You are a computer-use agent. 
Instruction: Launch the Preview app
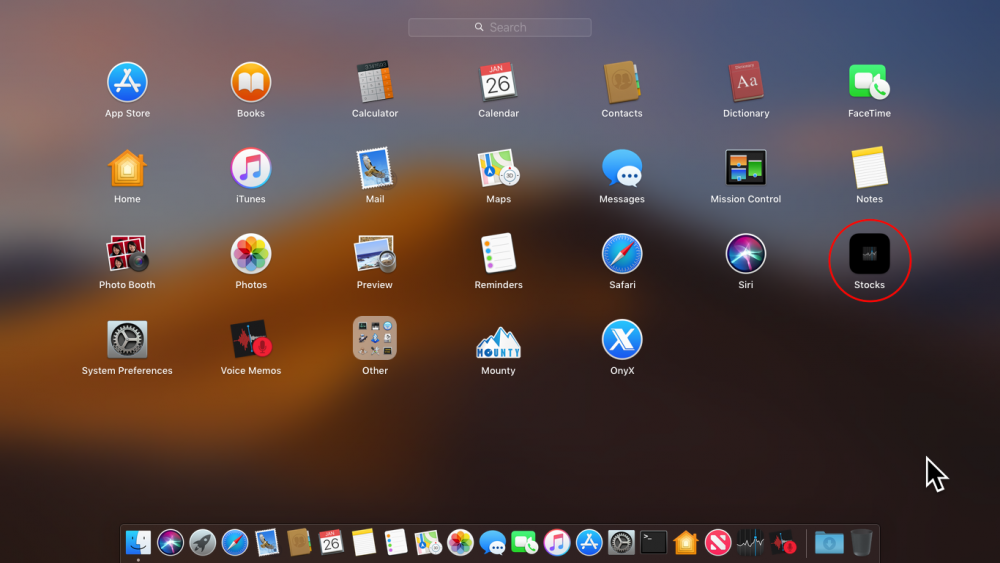pos(374,254)
